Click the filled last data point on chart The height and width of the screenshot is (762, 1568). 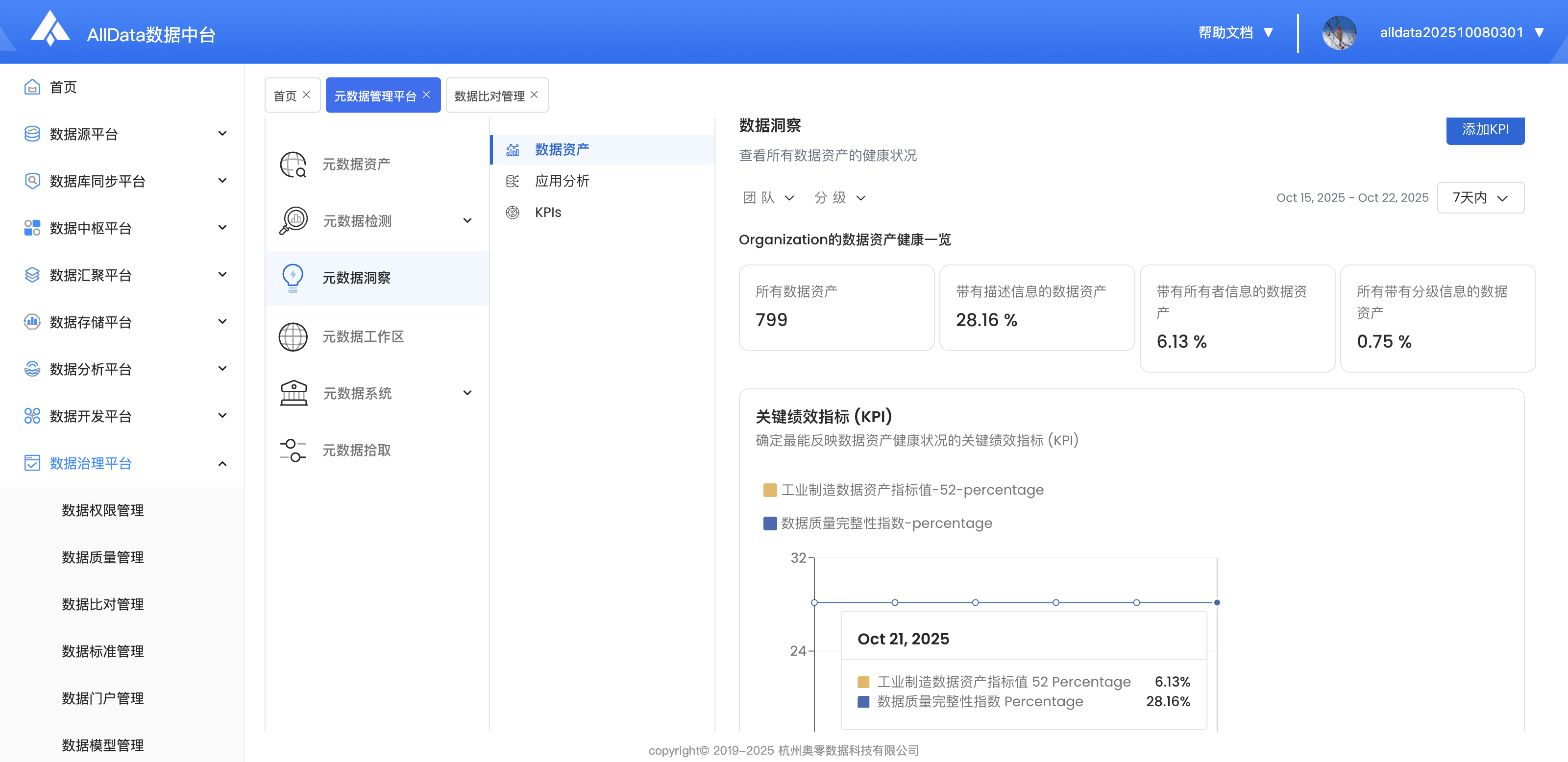[x=1216, y=603]
